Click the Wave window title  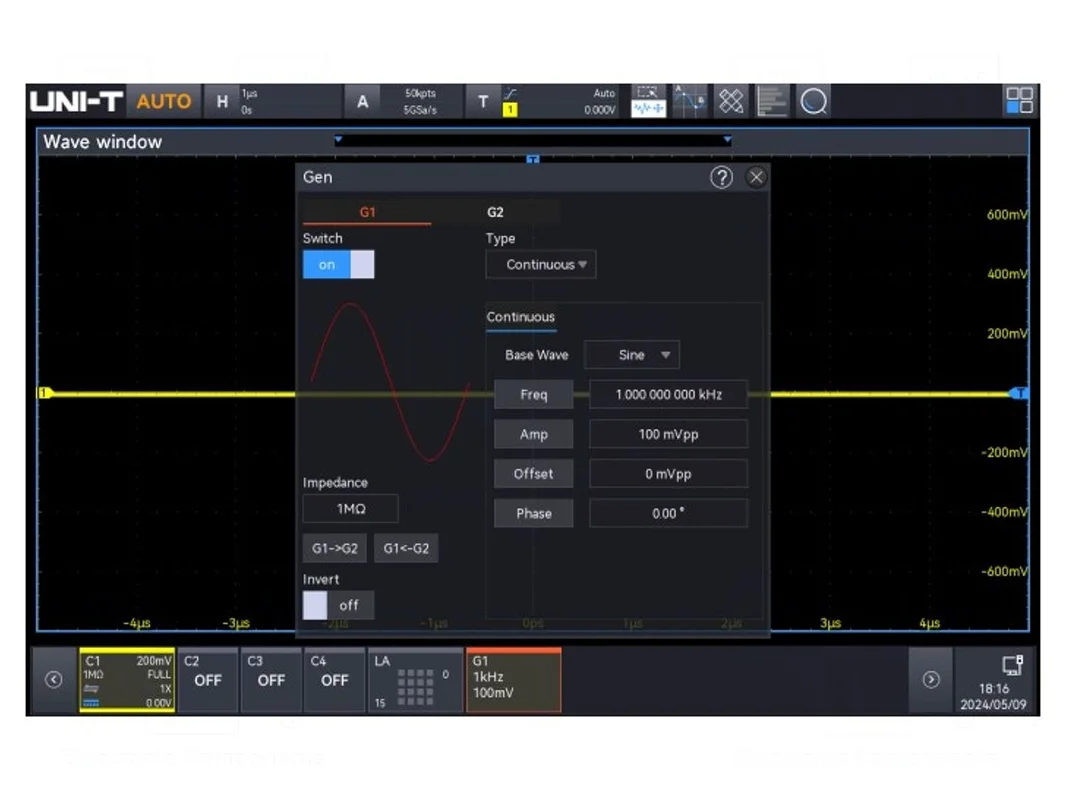pyautogui.click(x=103, y=142)
